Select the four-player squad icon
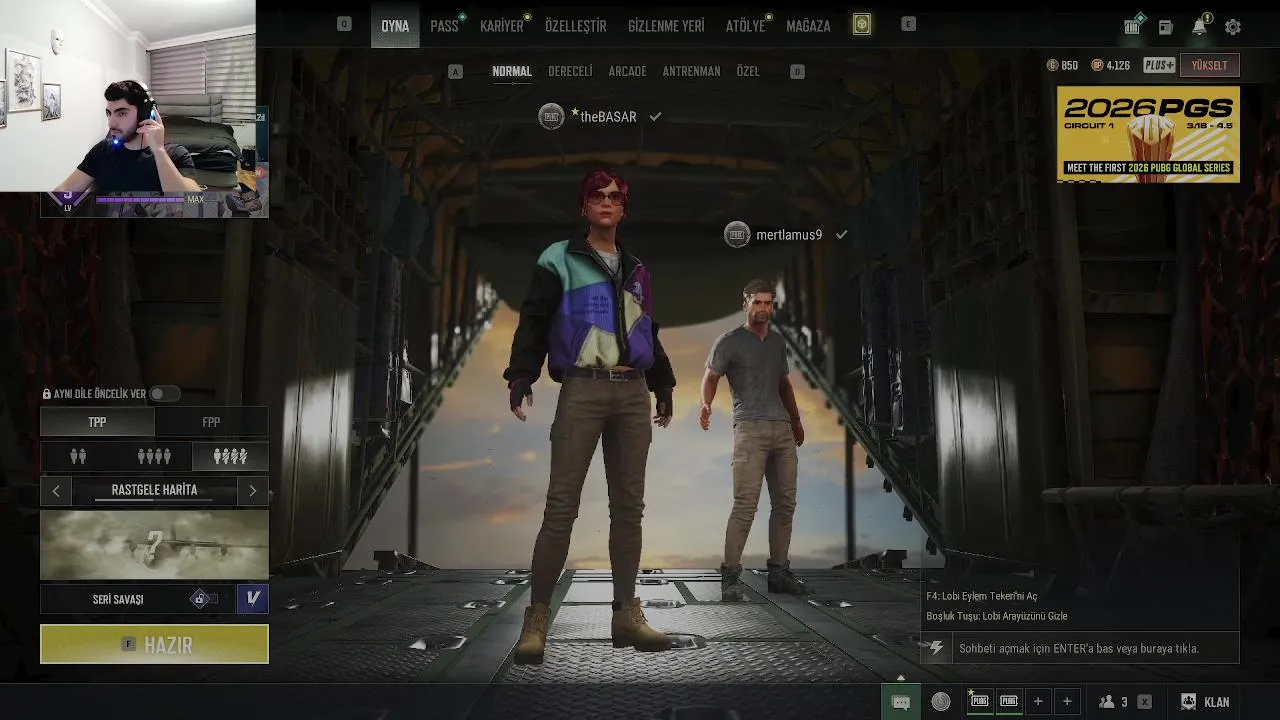1280x720 pixels. tap(154, 456)
